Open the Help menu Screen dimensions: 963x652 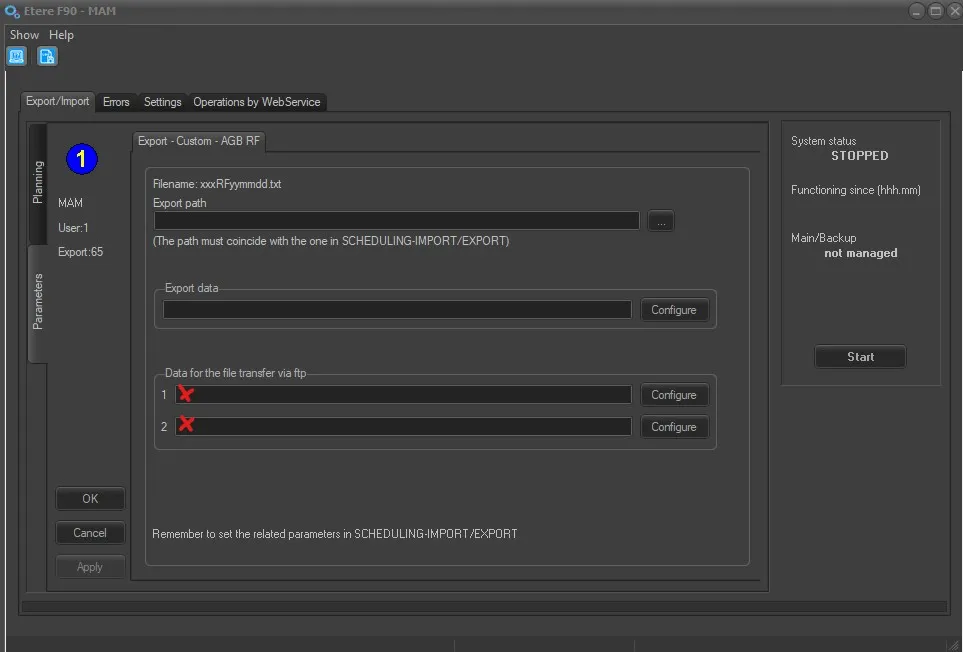coord(62,35)
